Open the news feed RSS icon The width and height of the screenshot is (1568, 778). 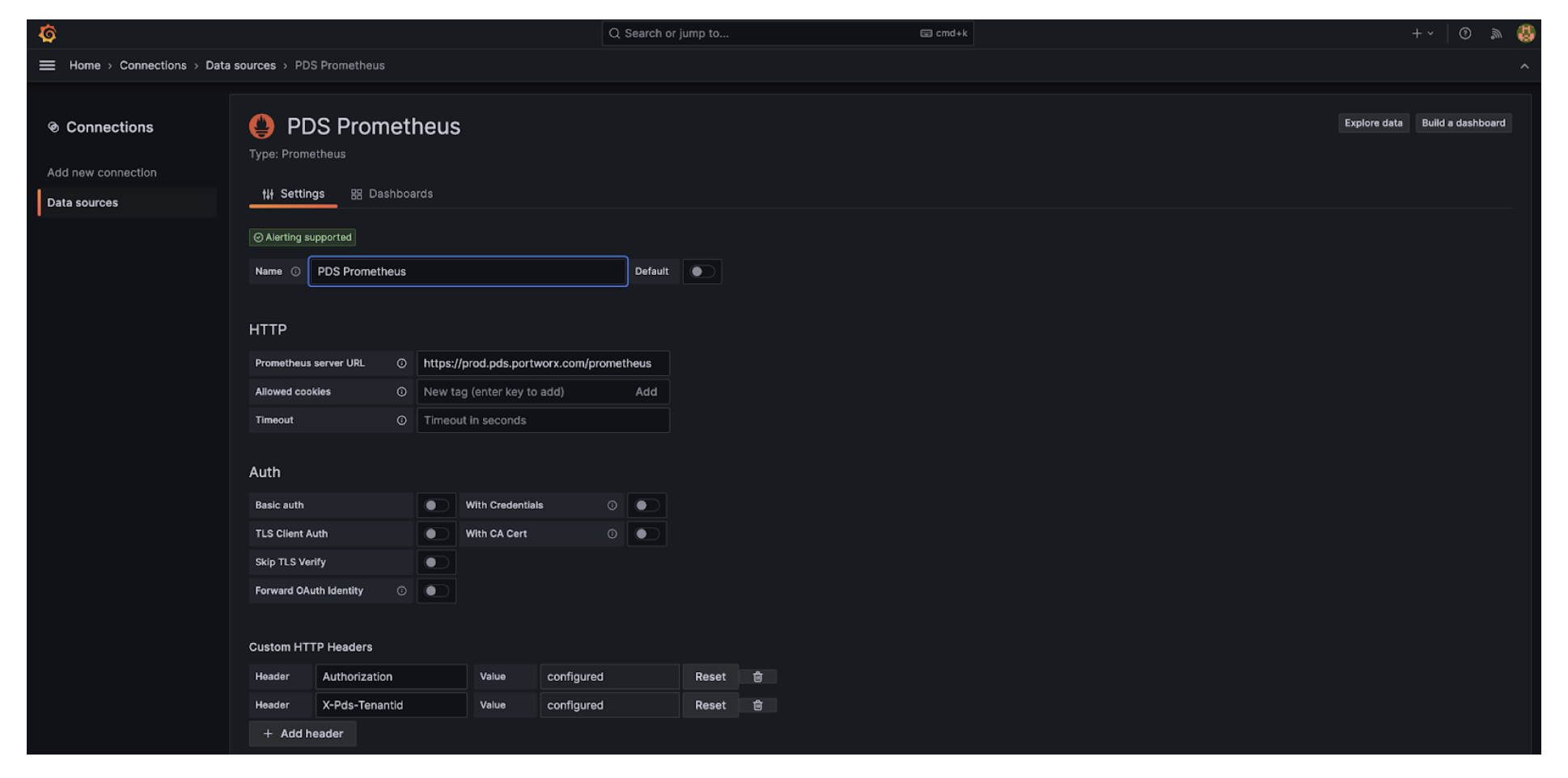pos(1496,33)
